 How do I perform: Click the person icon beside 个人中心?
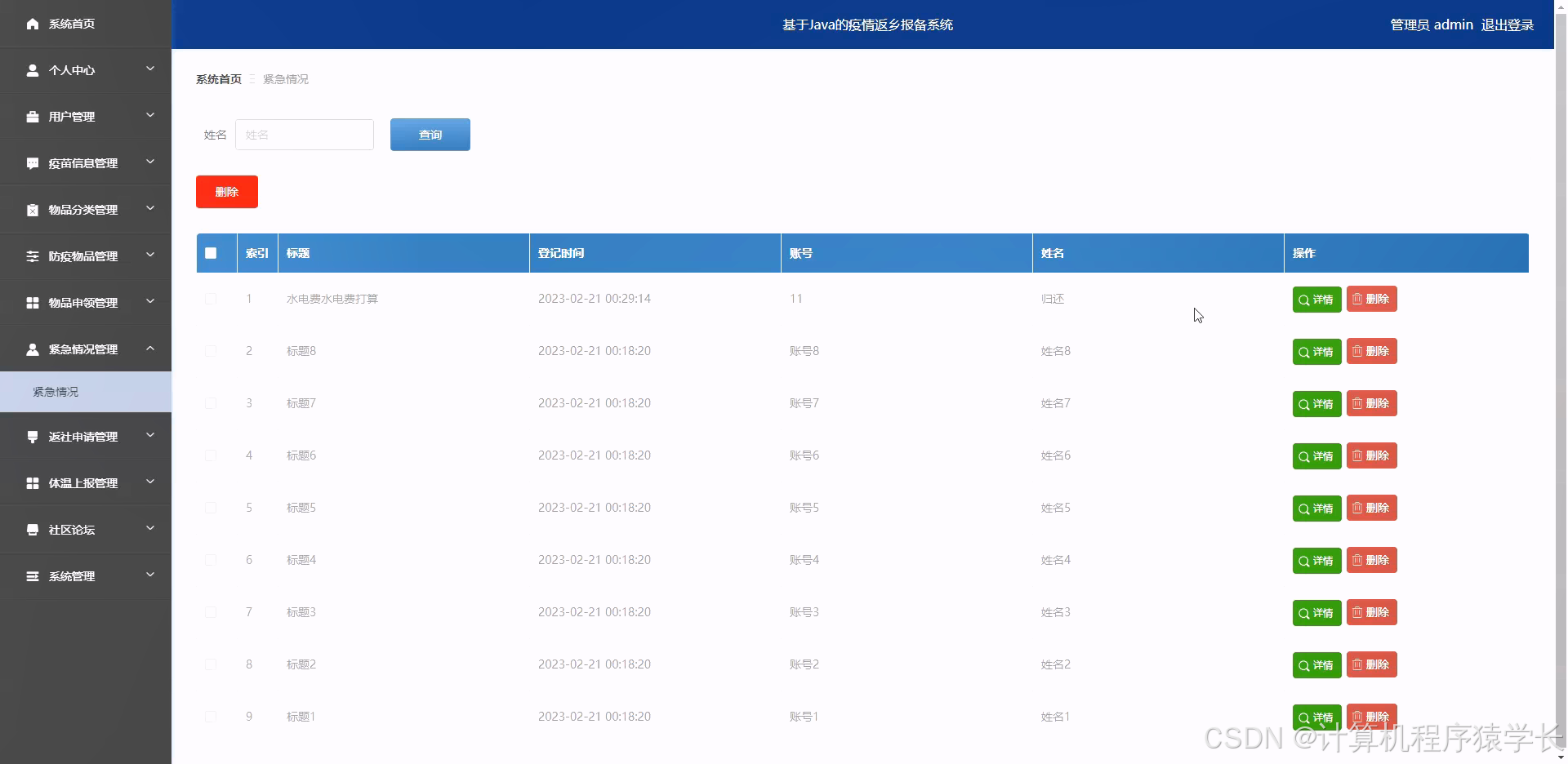[33, 70]
